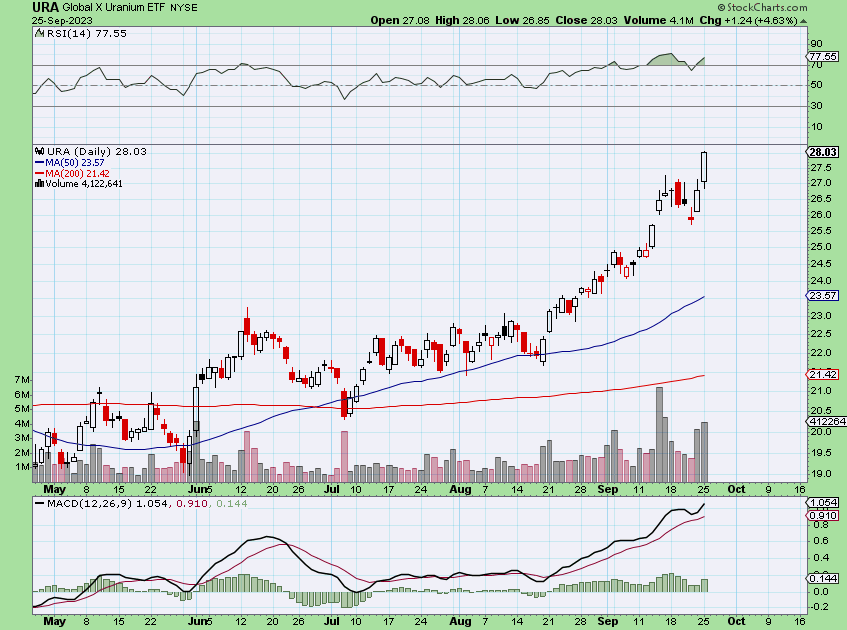Image resolution: width=847 pixels, height=630 pixels.
Task: Click the black MACD line swatch in legend
Action: (39, 504)
